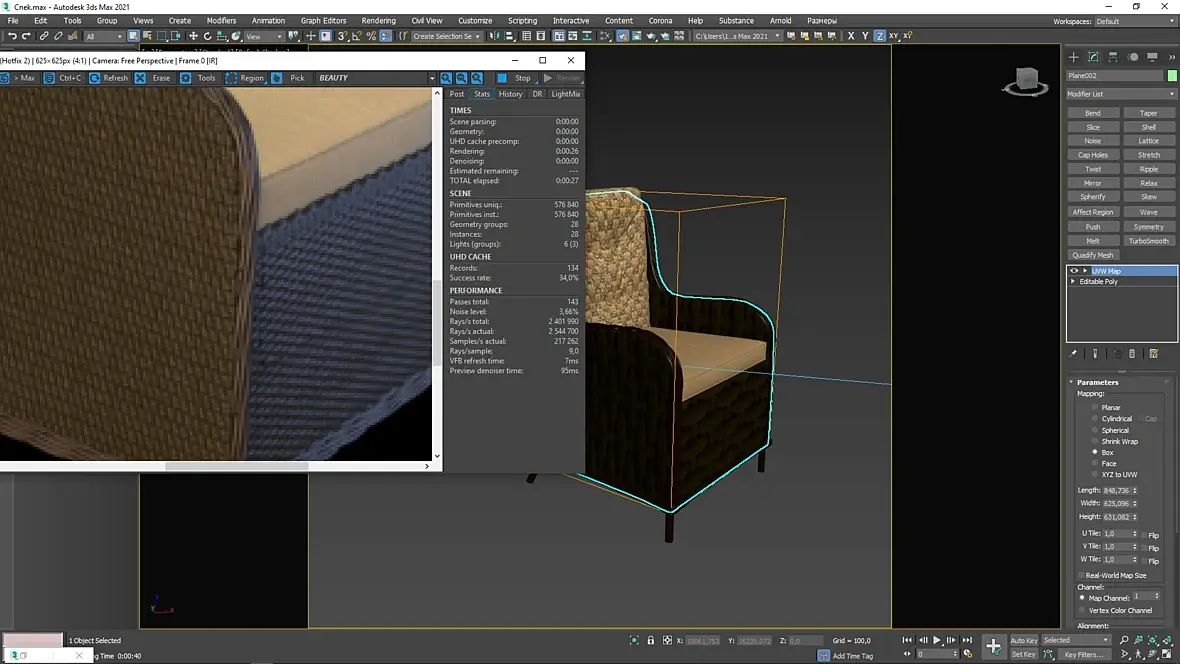Stop the Corona interactive render
Screen dimensions: 1180x664
coord(517,78)
